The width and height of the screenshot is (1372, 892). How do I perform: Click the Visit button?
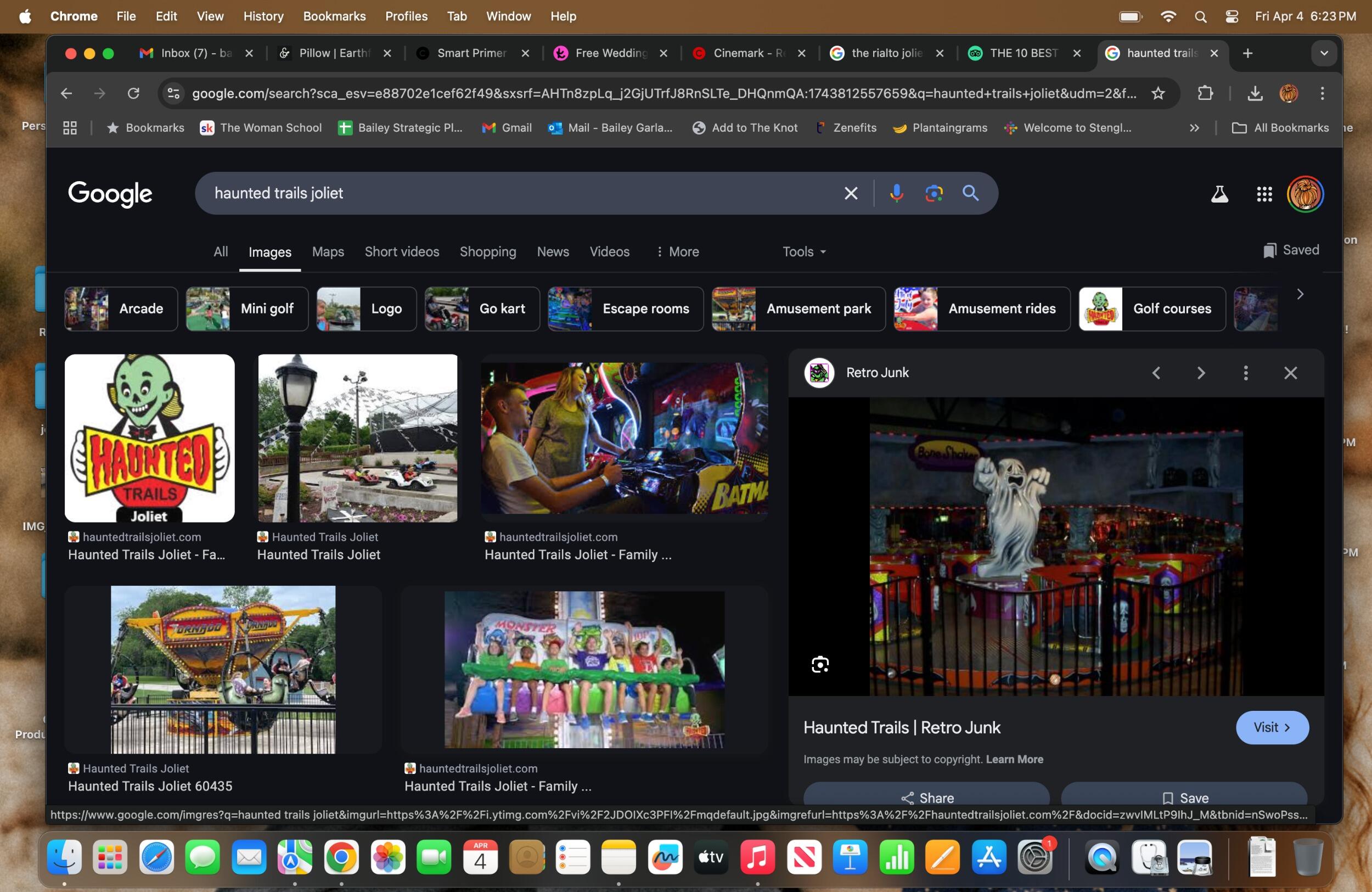click(x=1272, y=728)
